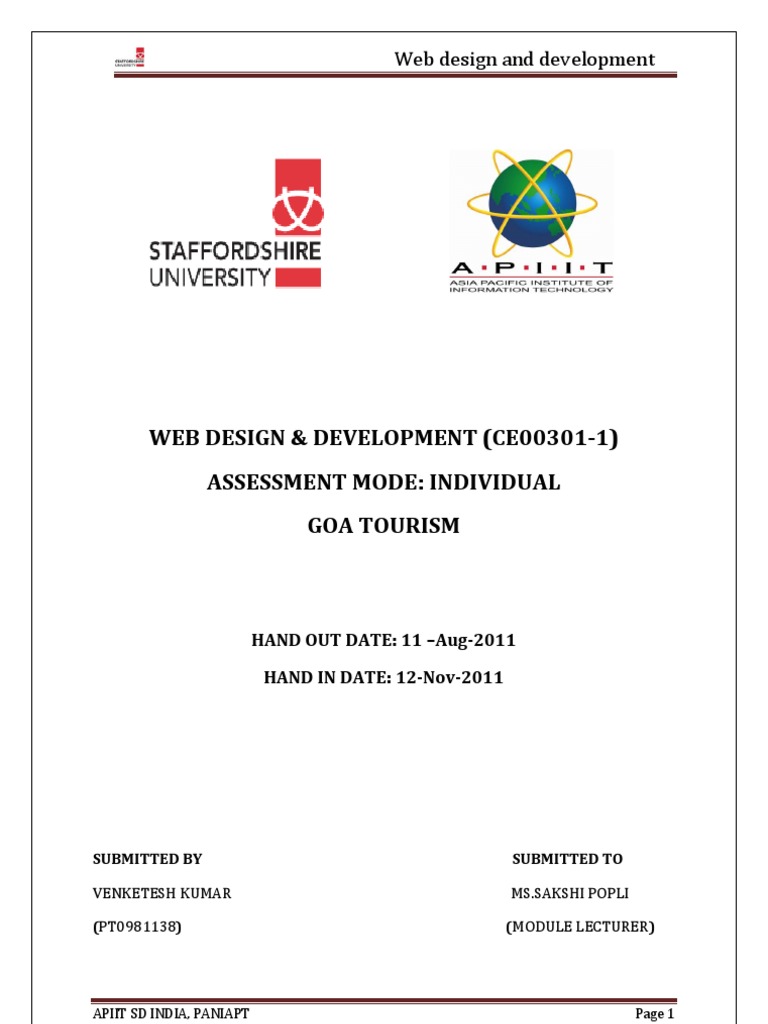
Task: Click the name 'VENKETESH KUMAR'
Action: click(162, 893)
